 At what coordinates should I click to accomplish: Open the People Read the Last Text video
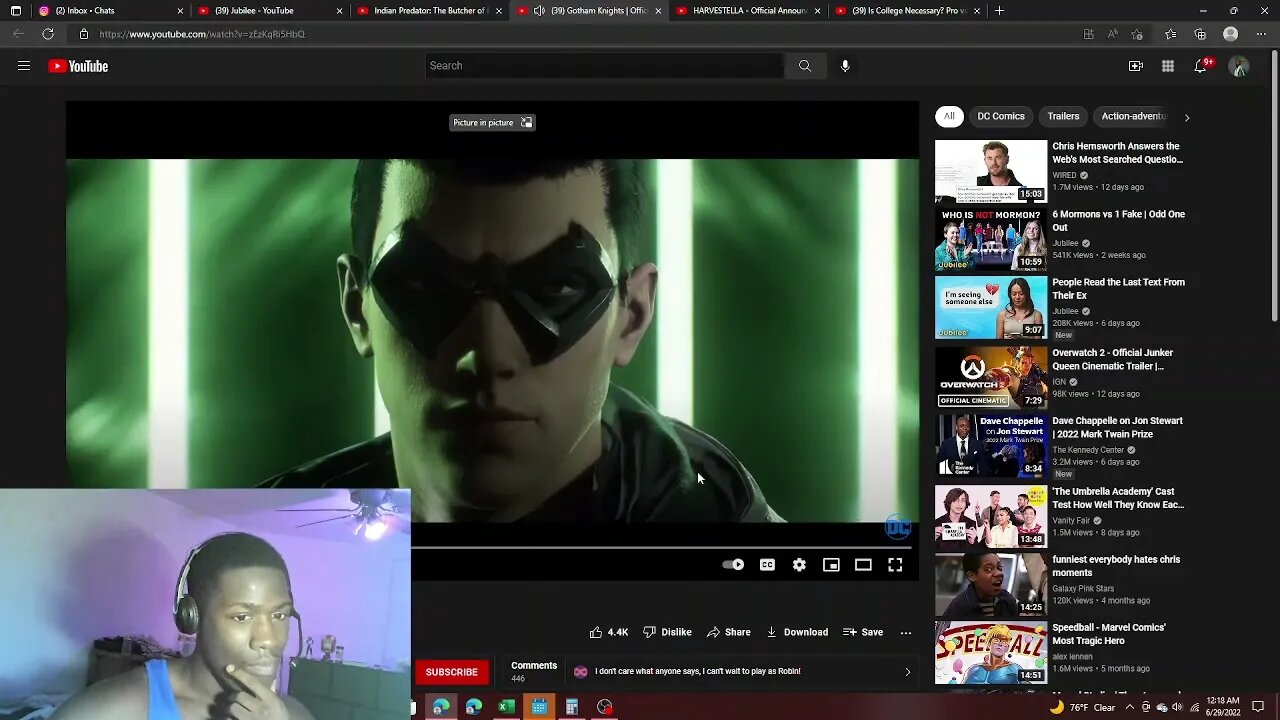pos(1118,288)
